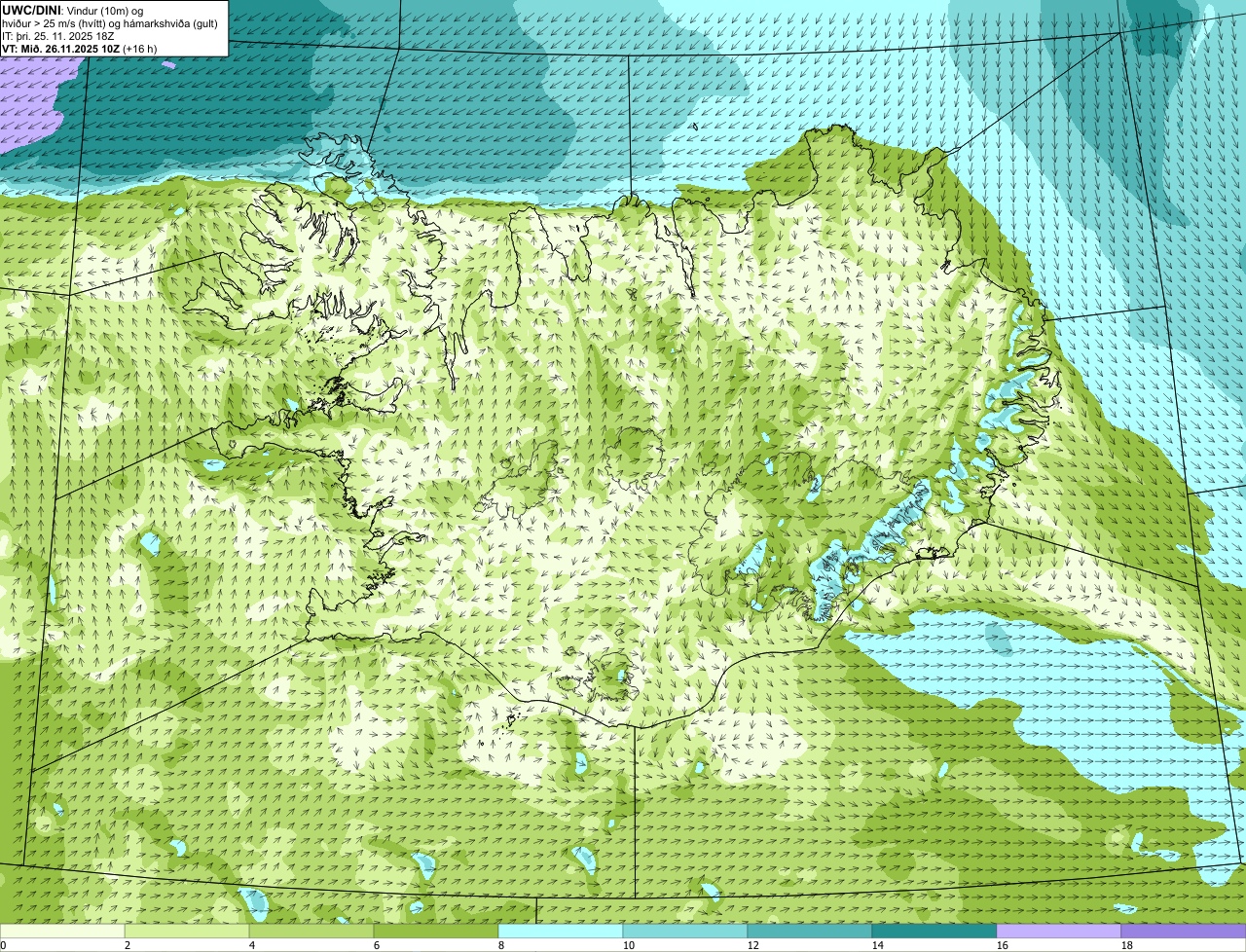Screen dimensions: 1246x952
Task: Click the pale yellow 0–2 m/s legend swatch
Action: pos(62,931)
